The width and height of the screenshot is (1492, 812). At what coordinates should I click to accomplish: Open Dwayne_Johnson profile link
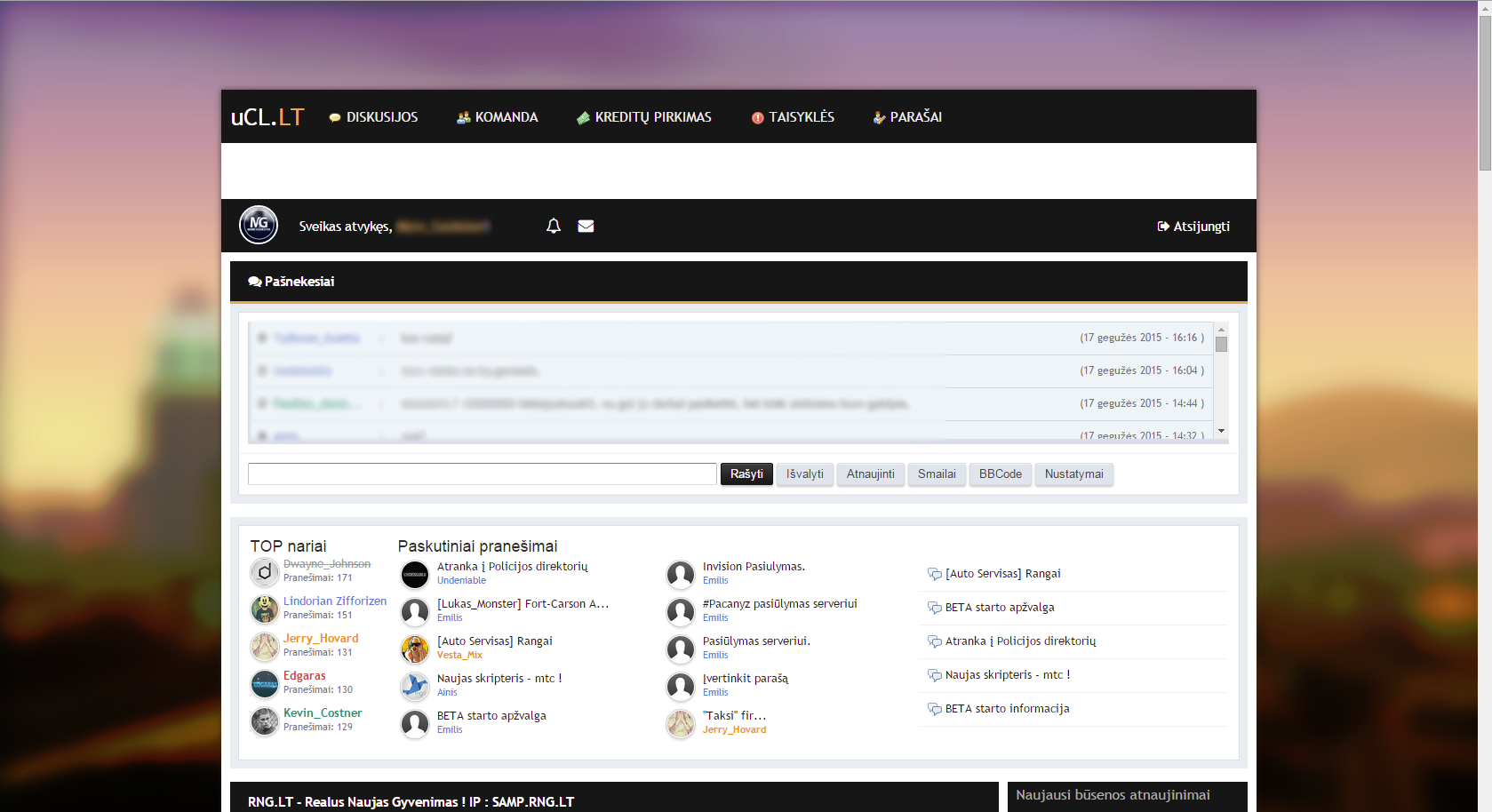pyautogui.click(x=327, y=564)
